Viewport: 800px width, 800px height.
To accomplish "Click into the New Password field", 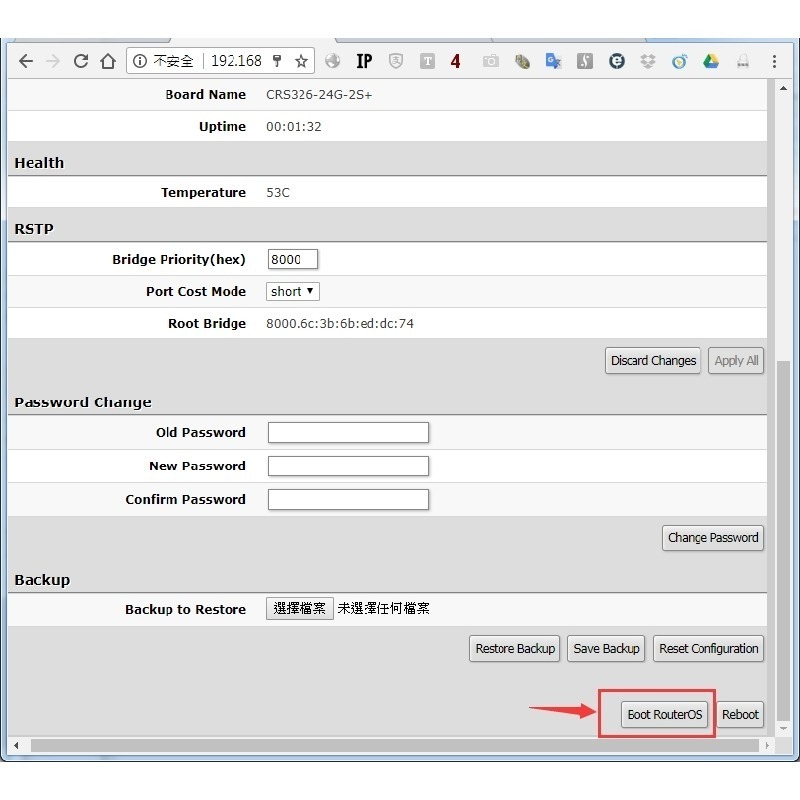I will [x=348, y=466].
